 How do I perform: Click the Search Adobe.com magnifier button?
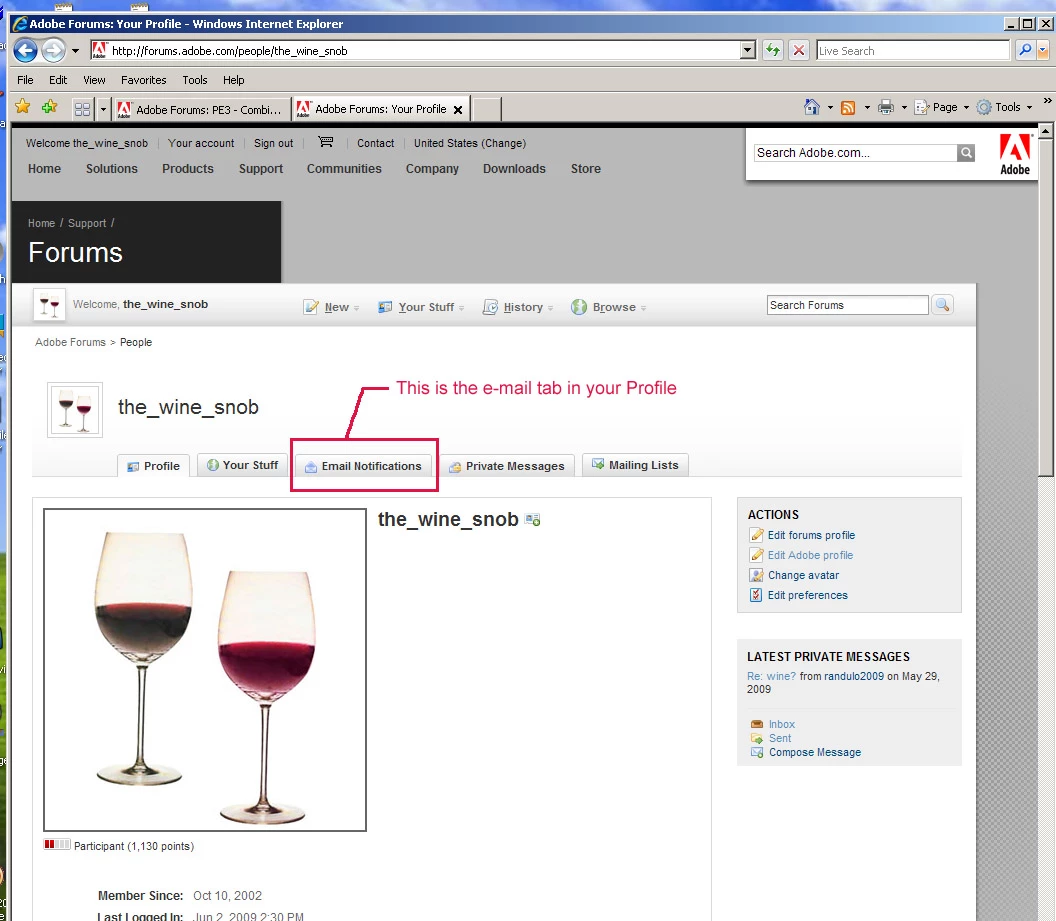966,153
